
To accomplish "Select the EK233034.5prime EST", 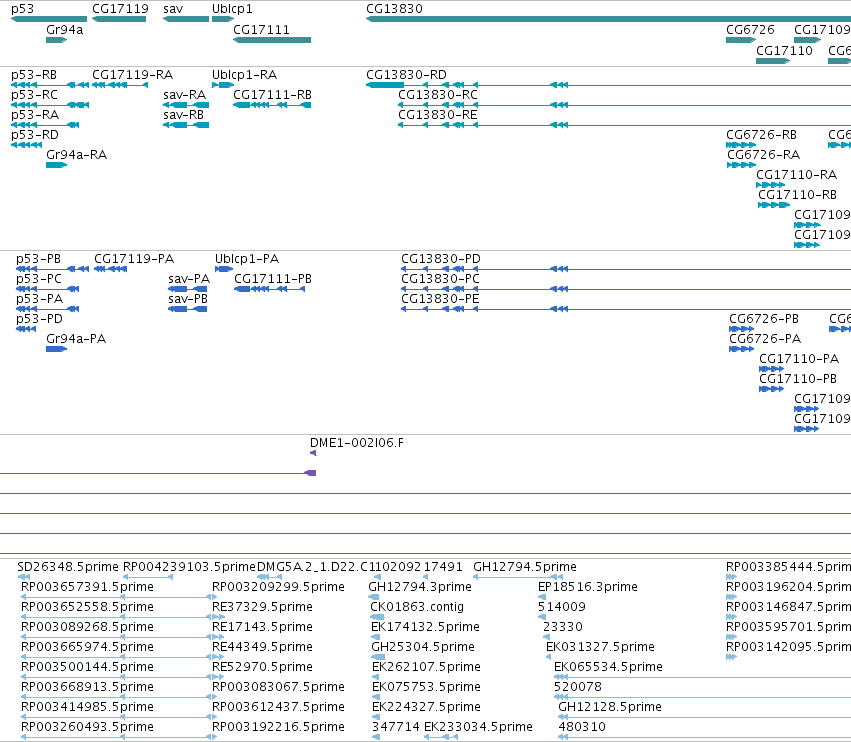I will click(440, 737).
